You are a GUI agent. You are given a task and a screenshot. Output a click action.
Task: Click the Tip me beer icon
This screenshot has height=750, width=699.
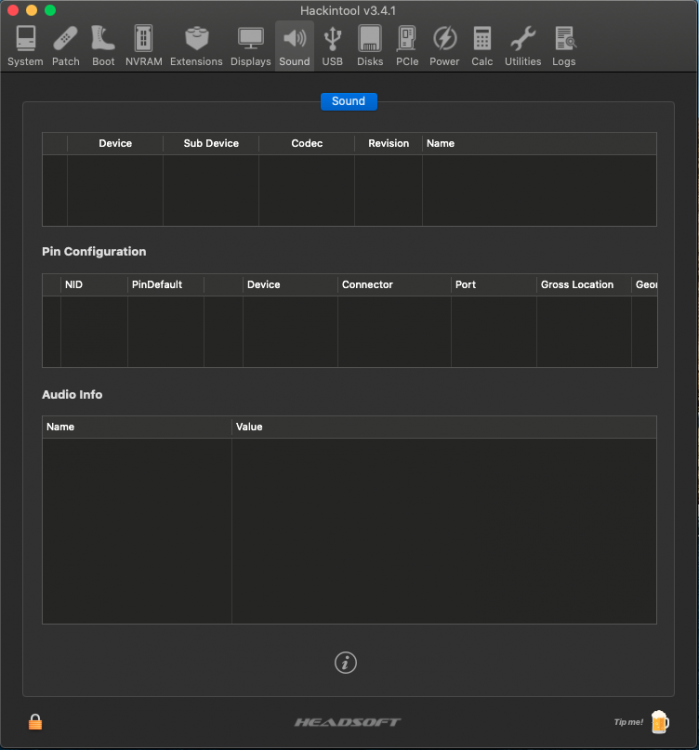659,721
